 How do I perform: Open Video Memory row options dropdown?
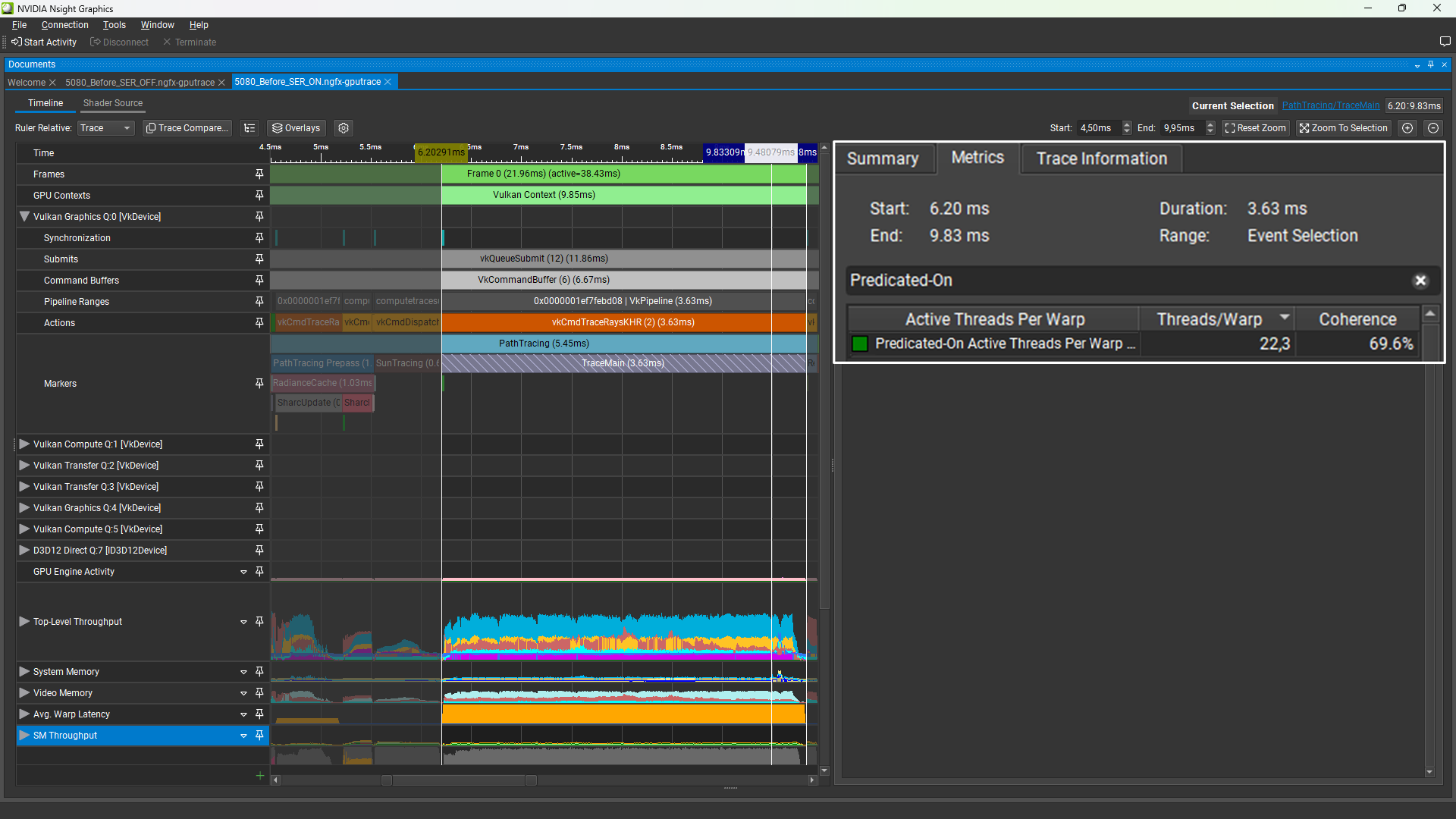[x=243, y=693]
